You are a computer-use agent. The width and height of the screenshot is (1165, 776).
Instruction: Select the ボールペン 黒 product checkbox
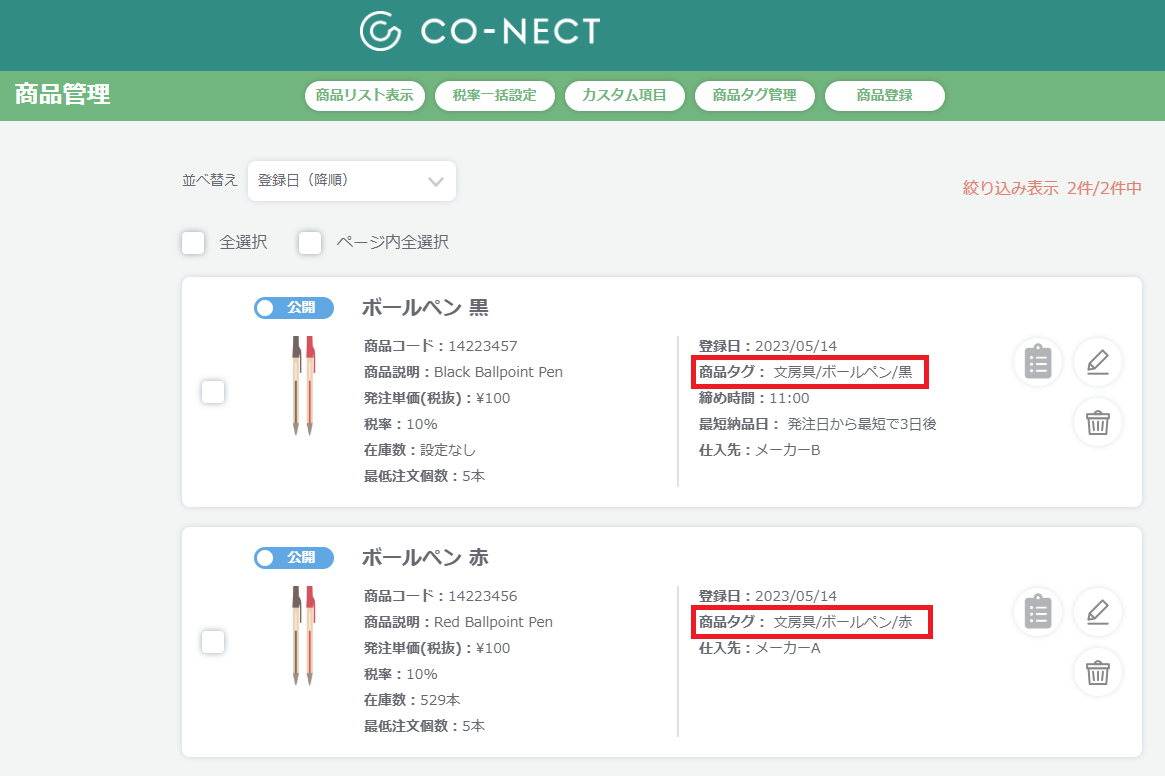coord(213,392)
